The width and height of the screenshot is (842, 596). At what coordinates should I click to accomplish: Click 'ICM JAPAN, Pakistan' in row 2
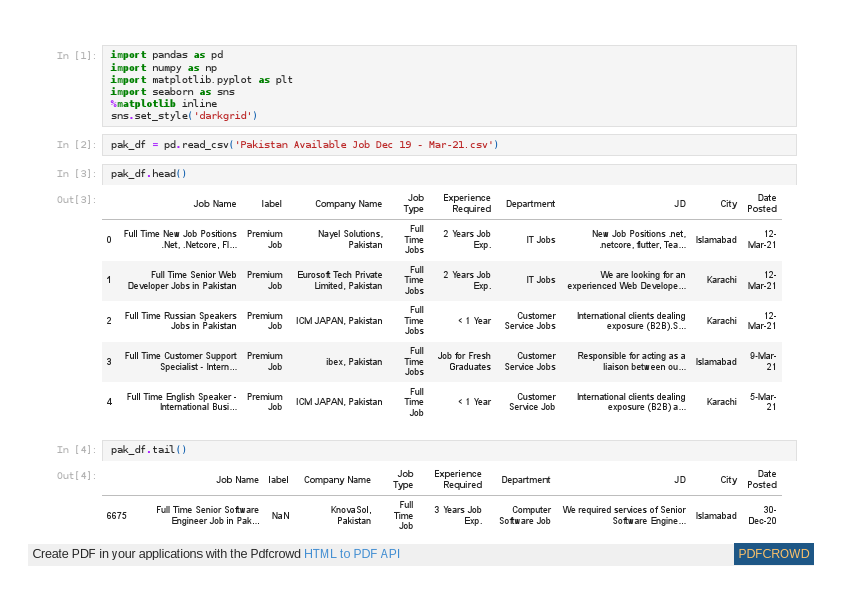339,321
